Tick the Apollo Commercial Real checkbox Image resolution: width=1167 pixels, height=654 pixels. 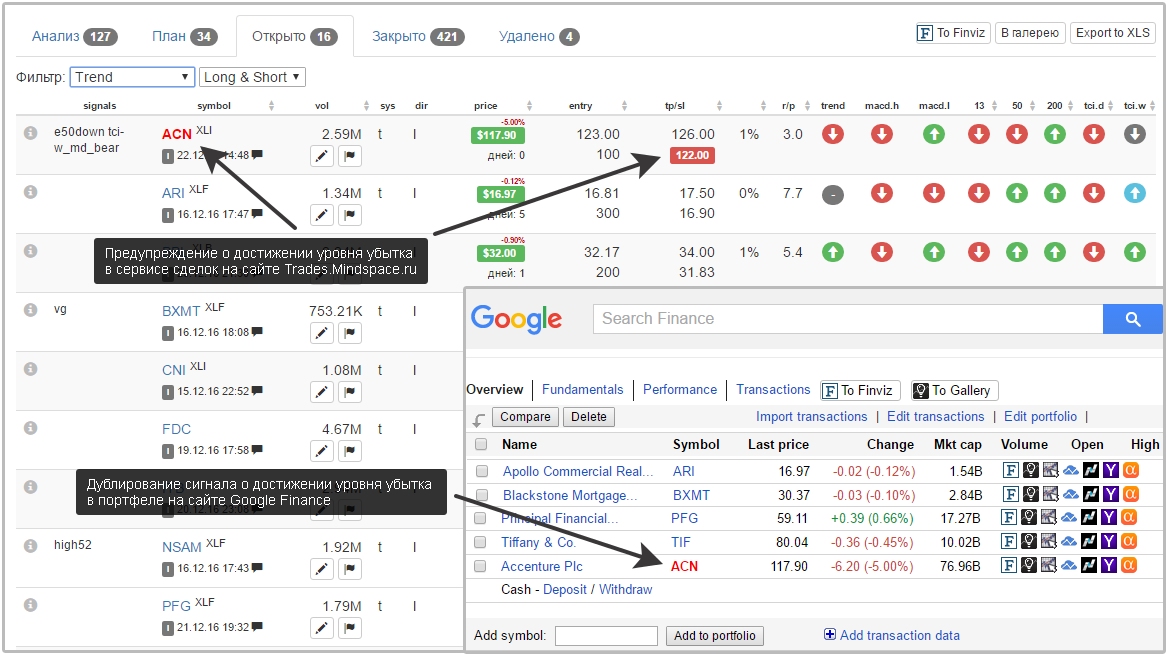482,471
